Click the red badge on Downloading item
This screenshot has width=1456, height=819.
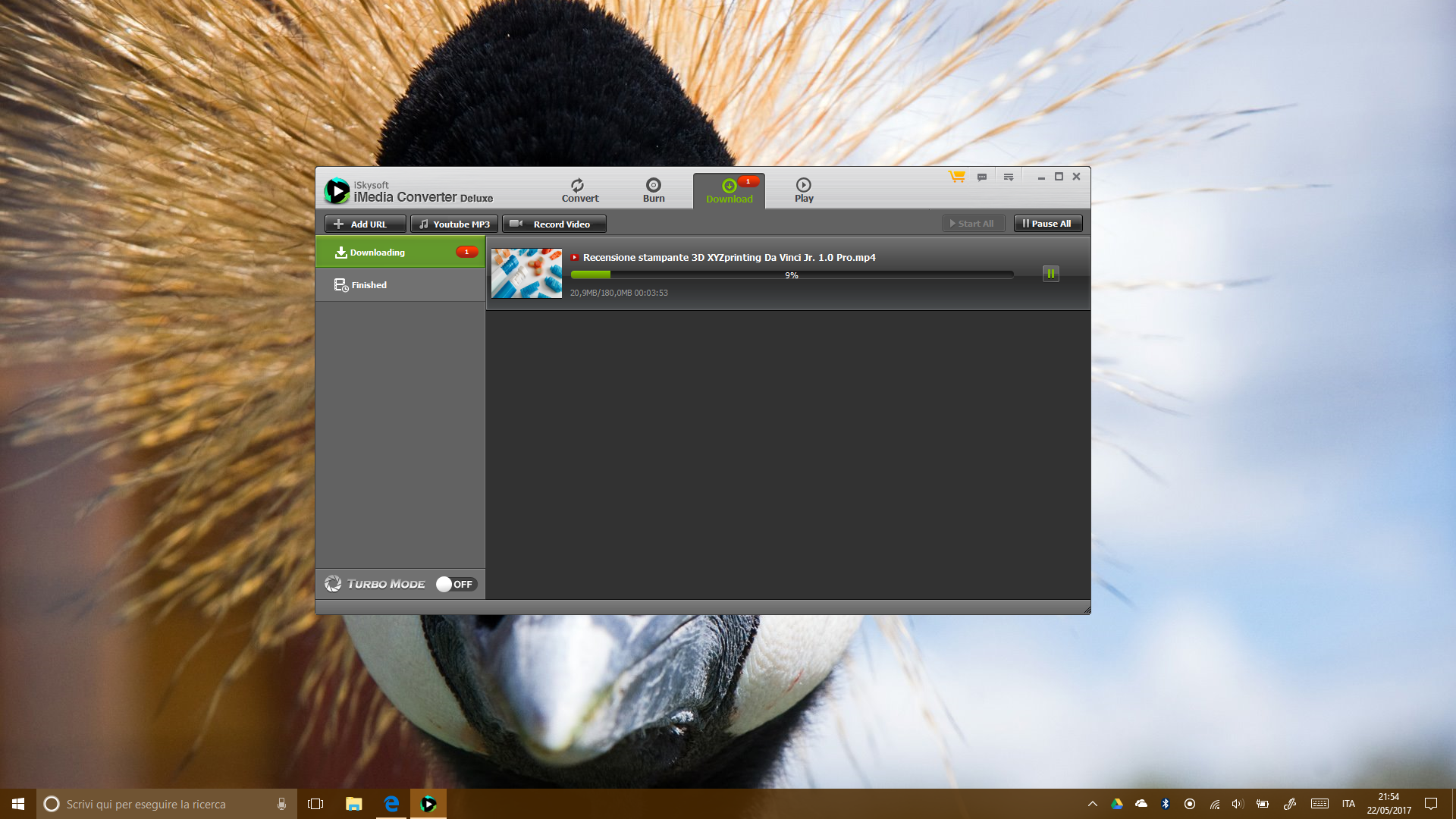(x=466, y=252)
